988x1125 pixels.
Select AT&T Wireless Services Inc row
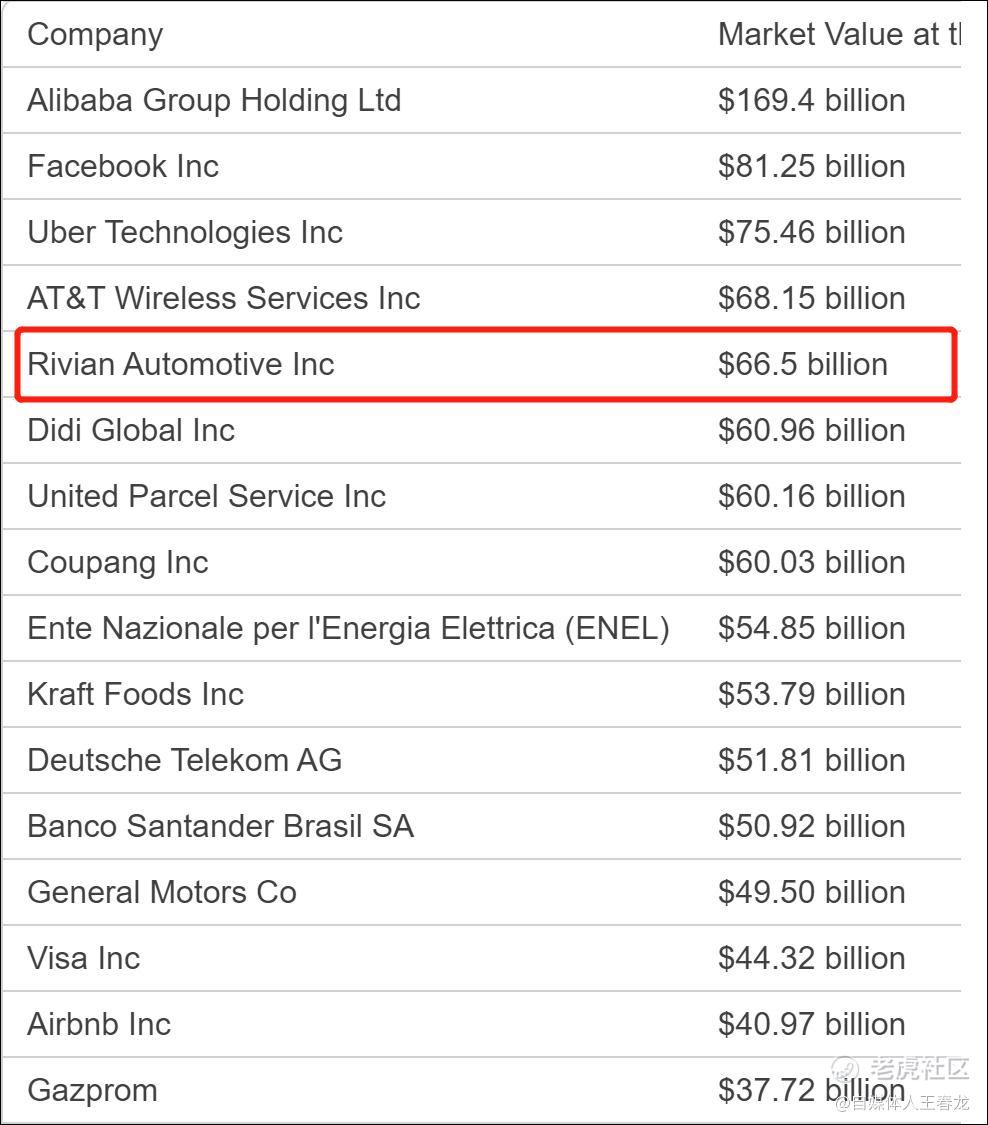point(481,298)
